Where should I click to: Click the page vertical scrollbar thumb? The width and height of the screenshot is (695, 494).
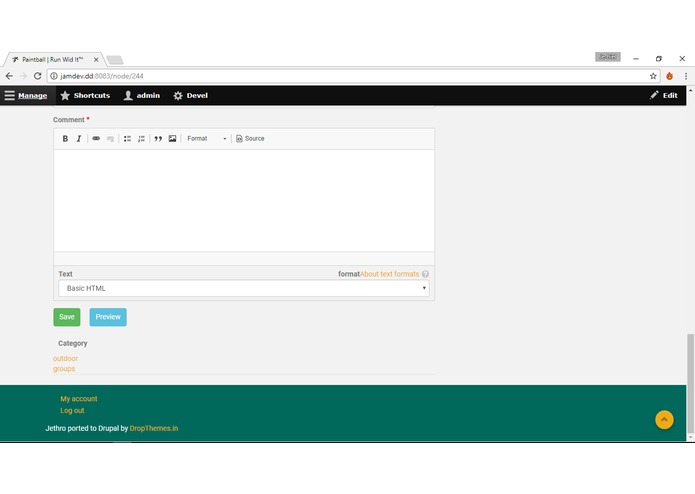coord(690,383)
